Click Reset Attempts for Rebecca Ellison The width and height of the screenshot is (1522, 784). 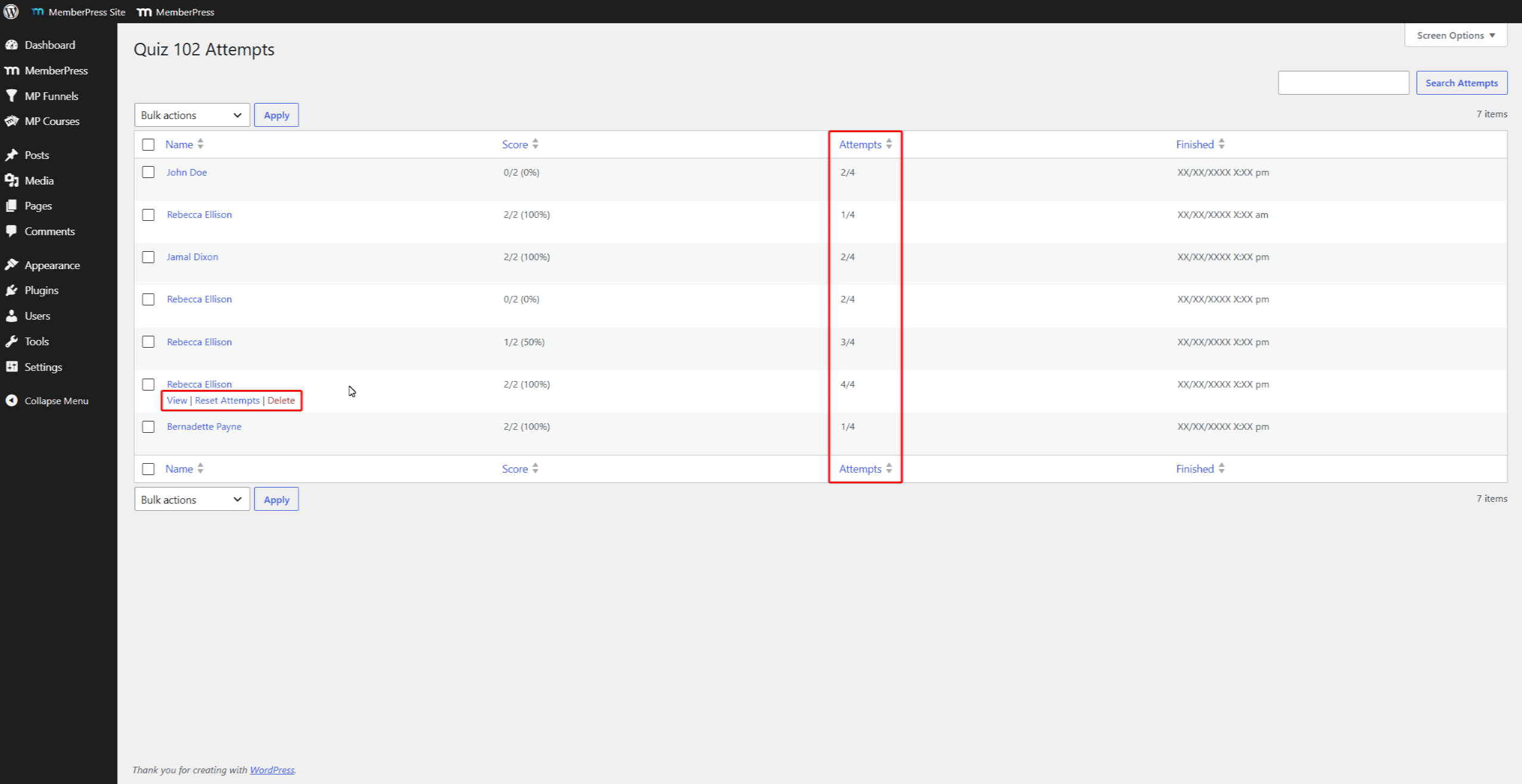pos(227,401)
